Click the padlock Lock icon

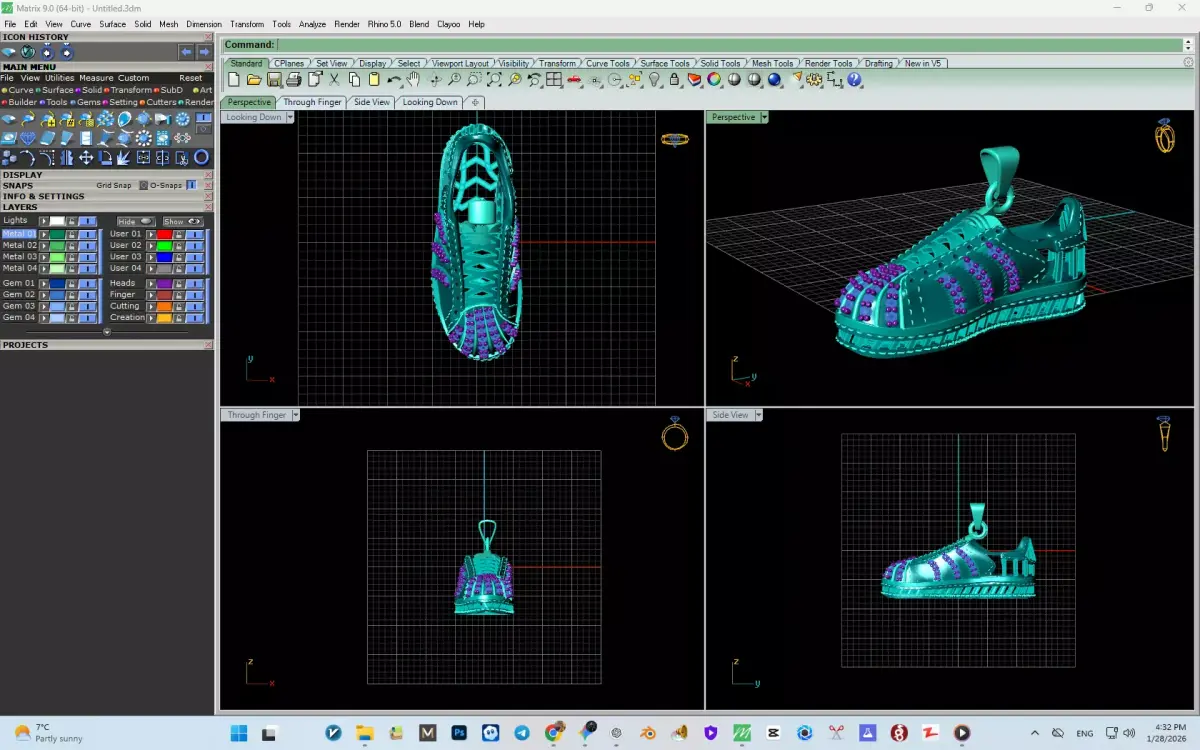click(x=674, y=79)
